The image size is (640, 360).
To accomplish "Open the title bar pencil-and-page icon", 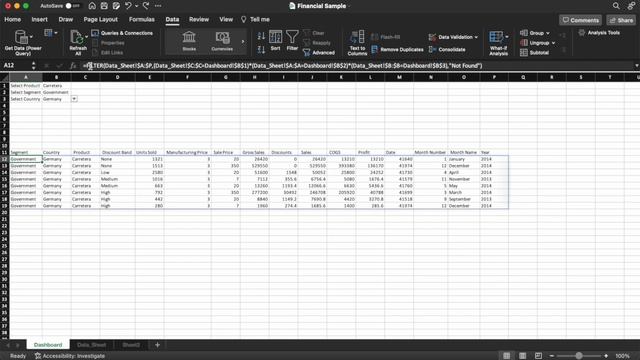I will pos(116,6).
